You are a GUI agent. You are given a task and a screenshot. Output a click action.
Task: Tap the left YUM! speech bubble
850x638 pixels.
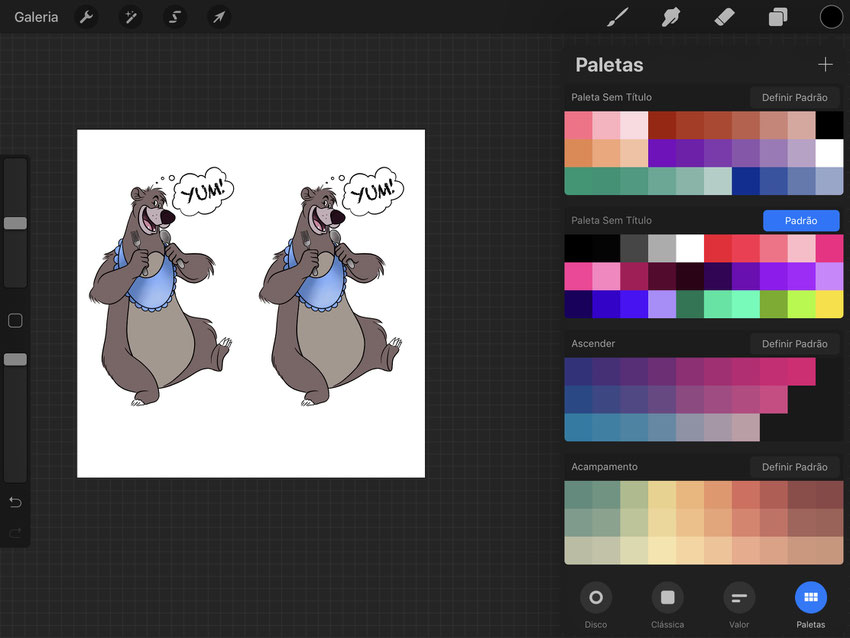tap(203, 191)
